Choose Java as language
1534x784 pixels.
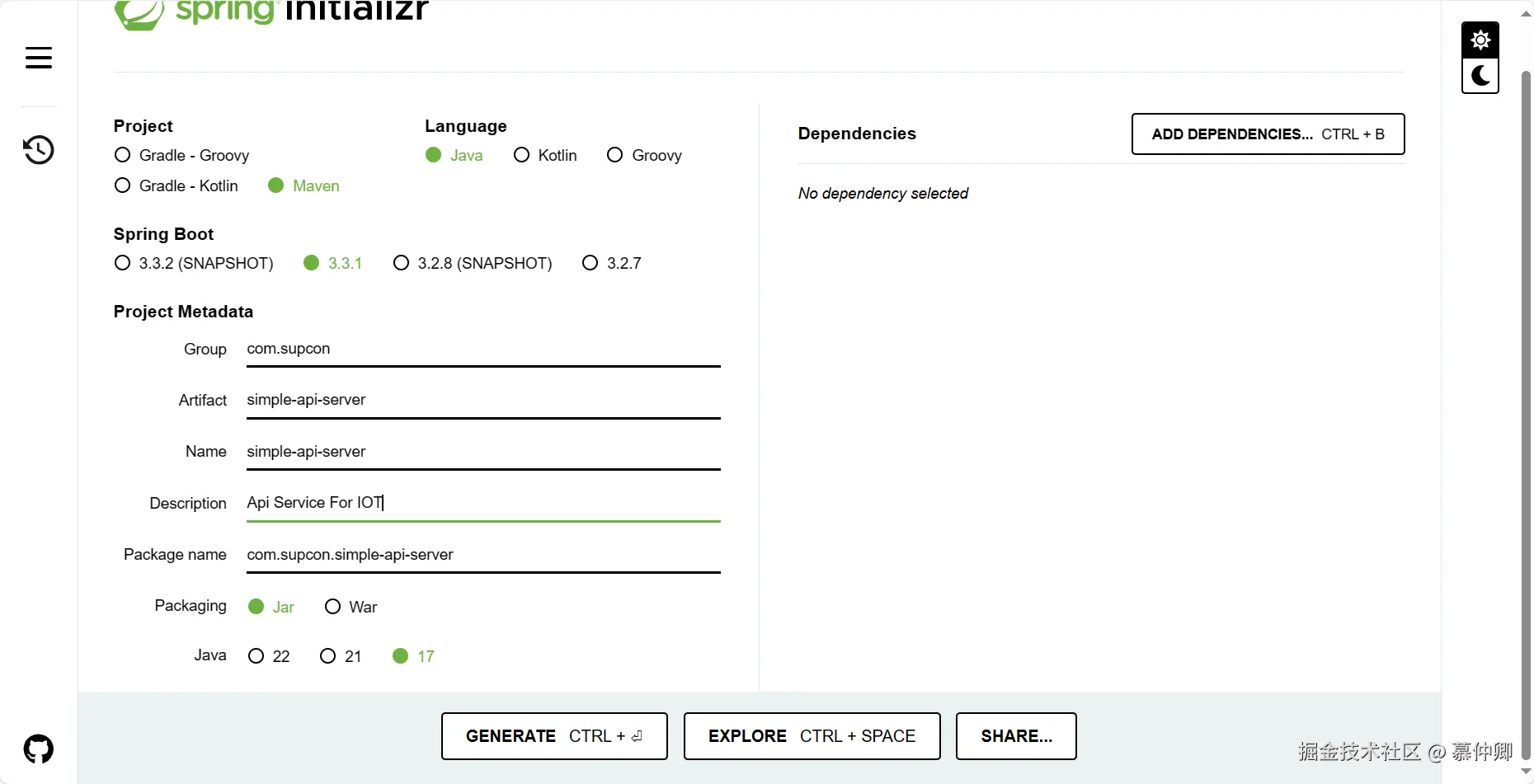point(454,155)
